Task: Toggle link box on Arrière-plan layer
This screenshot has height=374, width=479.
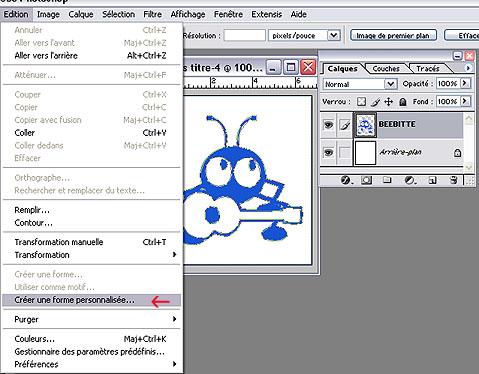Action: pos(345,153)
